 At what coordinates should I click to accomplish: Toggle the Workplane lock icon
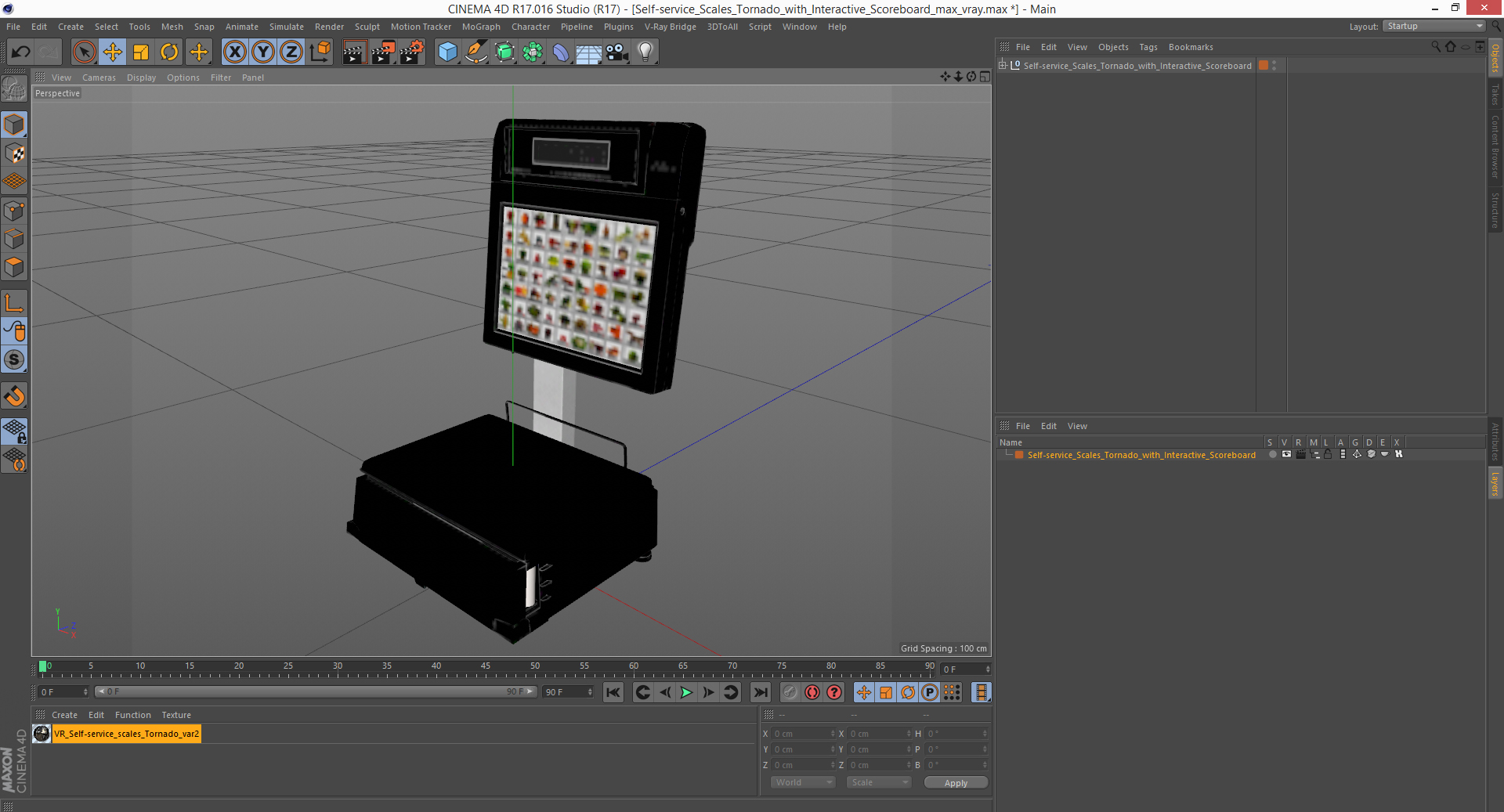(x=14, y=431)
